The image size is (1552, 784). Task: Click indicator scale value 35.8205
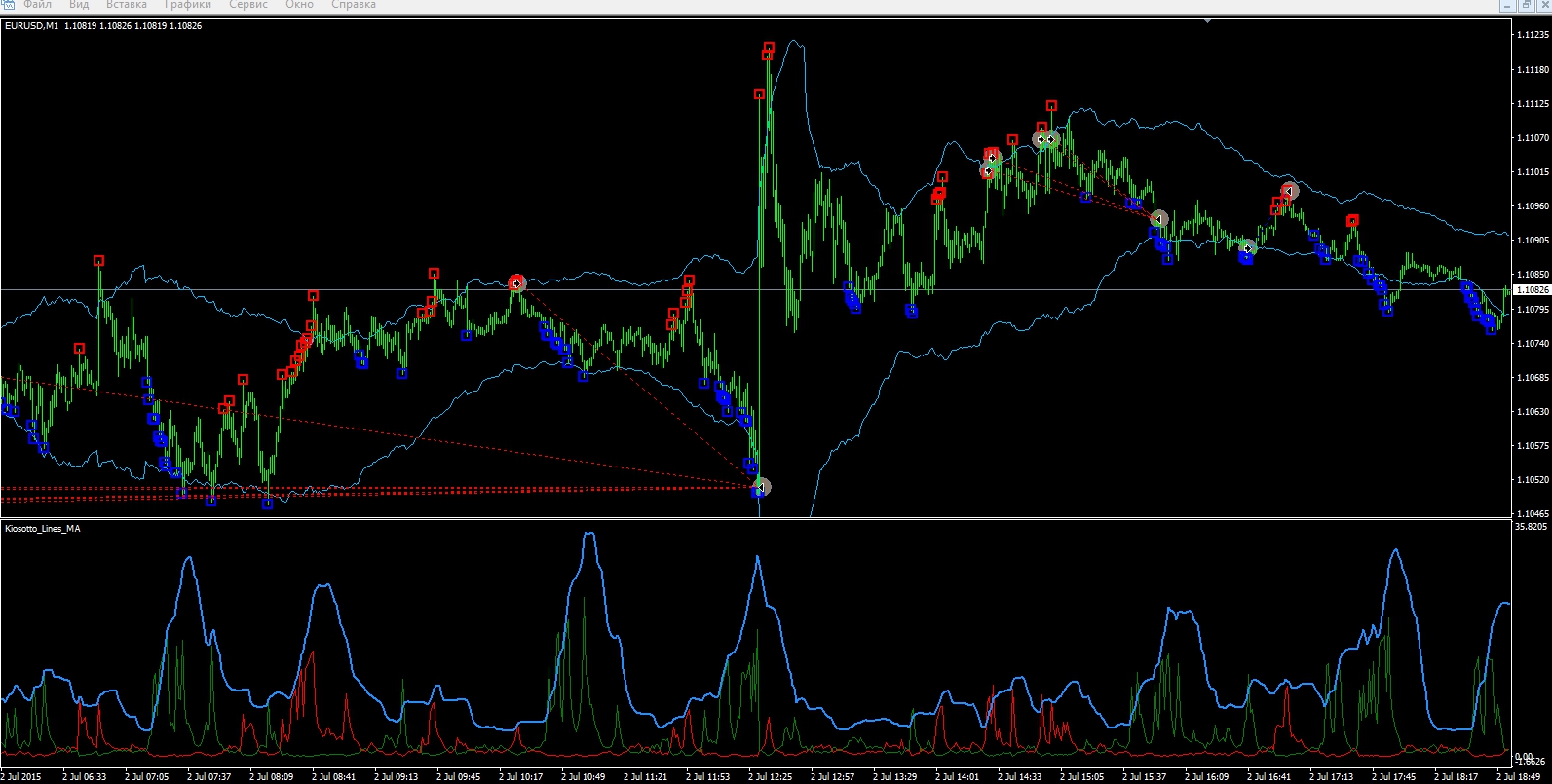[1531, 527]
